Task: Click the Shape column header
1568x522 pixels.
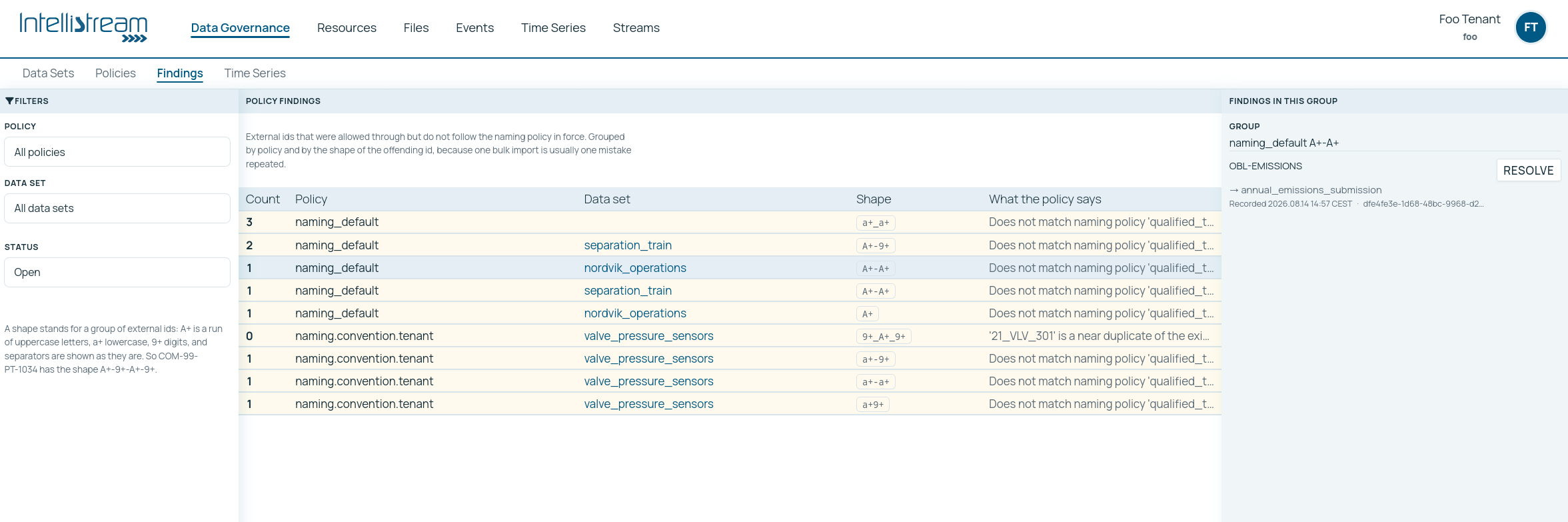Action: [x=873, y=199]
